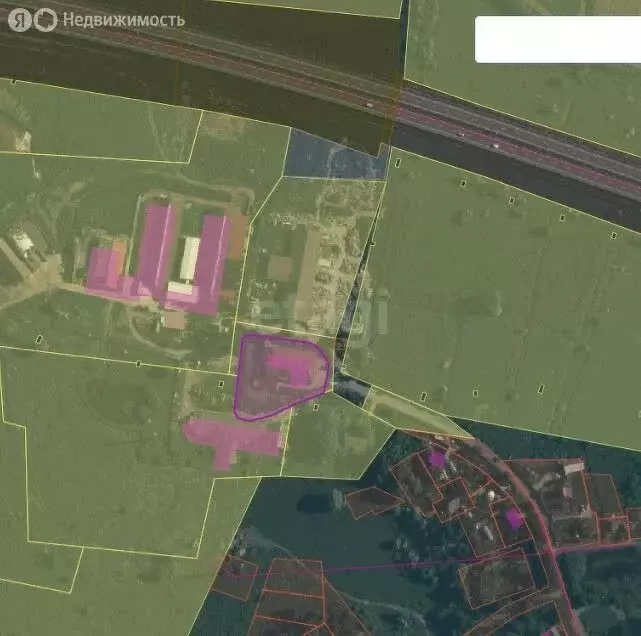Select the small black parcel right of highlighted plot
641x636 pixels.
pyautogui.click(x=349, y=388)
